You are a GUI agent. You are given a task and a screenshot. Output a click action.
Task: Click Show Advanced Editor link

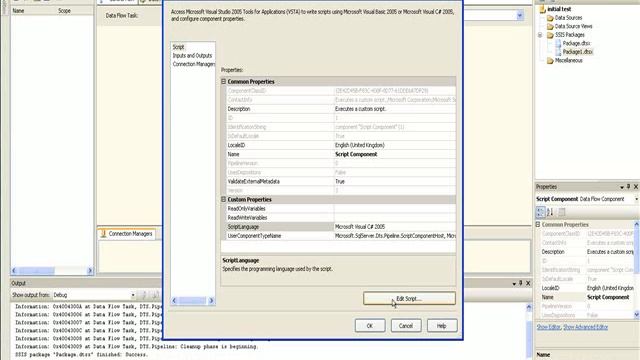tap(586, 327)
